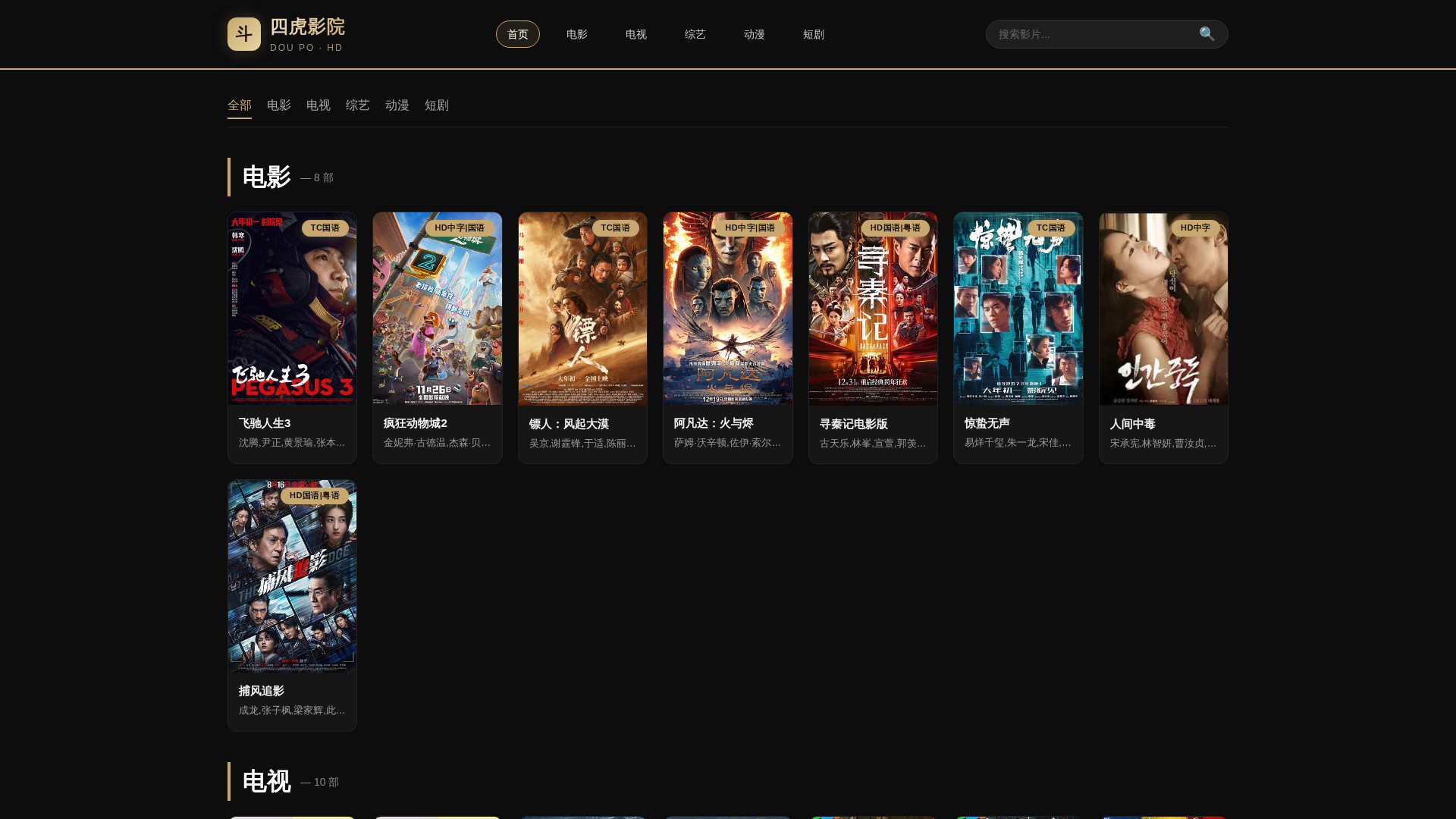Click the DOU PO · HD subtitle
The image size is (1456, 819).
(x=306, y=48)
